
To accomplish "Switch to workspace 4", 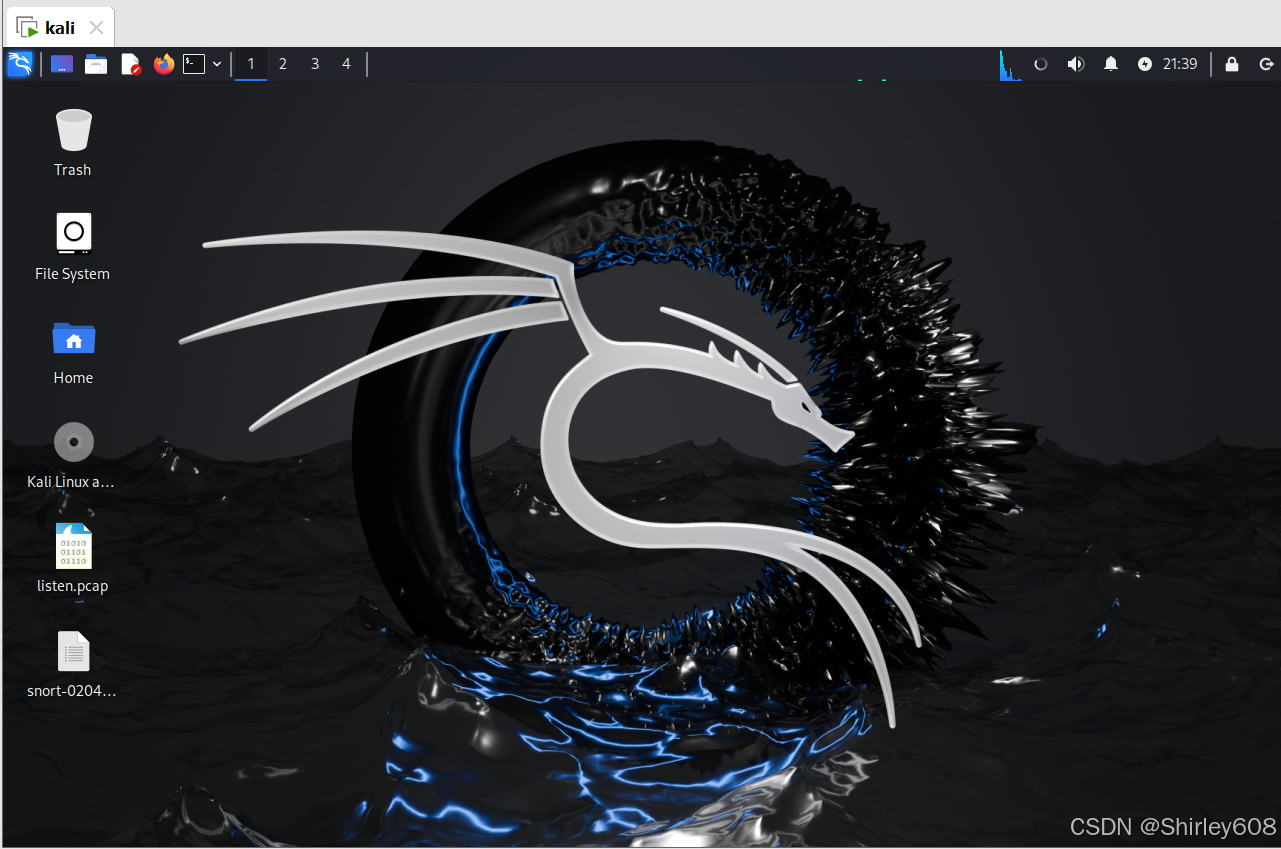I will [347, 64].
